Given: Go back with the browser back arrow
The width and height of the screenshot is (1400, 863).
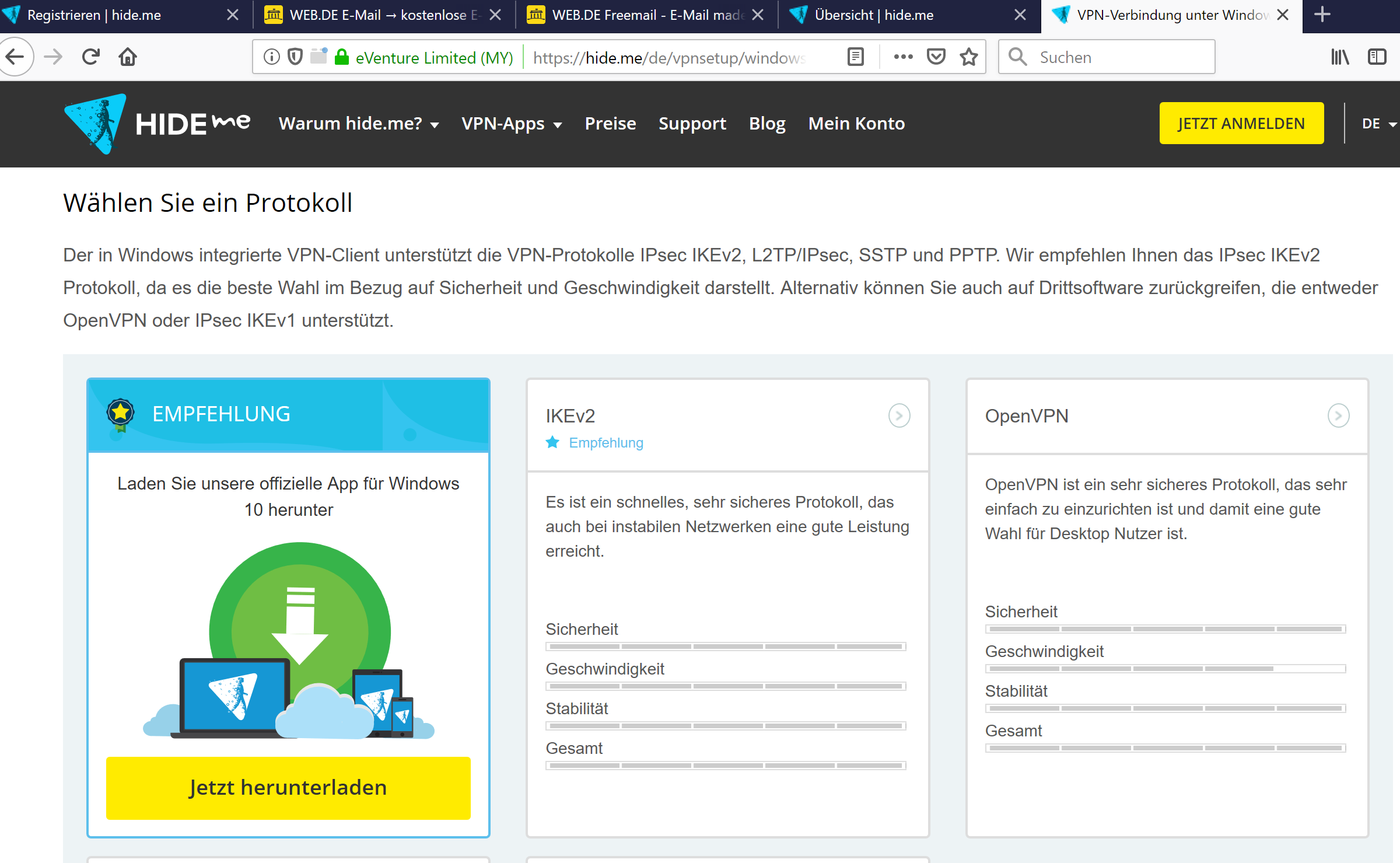Looking at the screenshot, I should click(x=15, y=57).
